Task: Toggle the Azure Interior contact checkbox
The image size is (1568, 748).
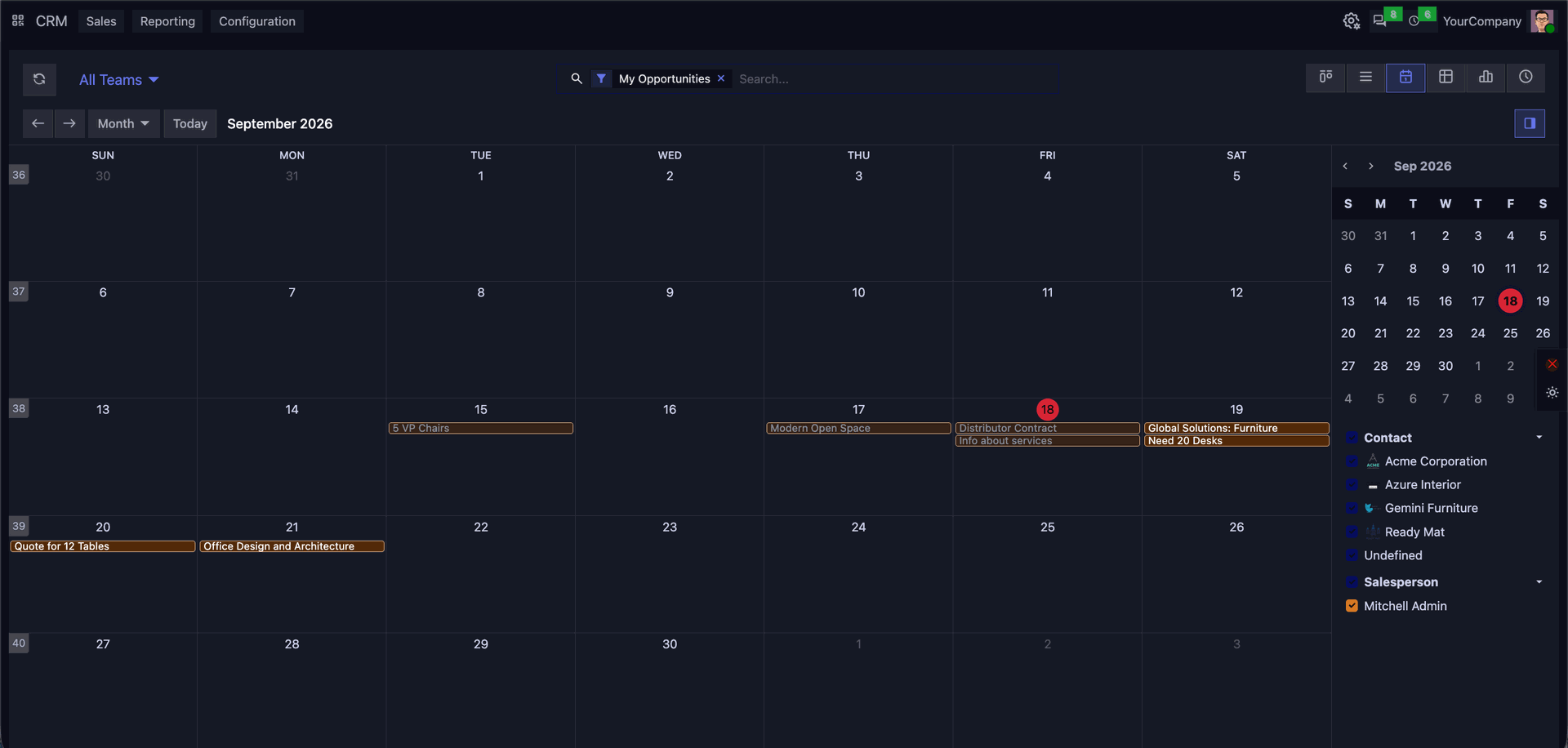Action: [1352, 485]
